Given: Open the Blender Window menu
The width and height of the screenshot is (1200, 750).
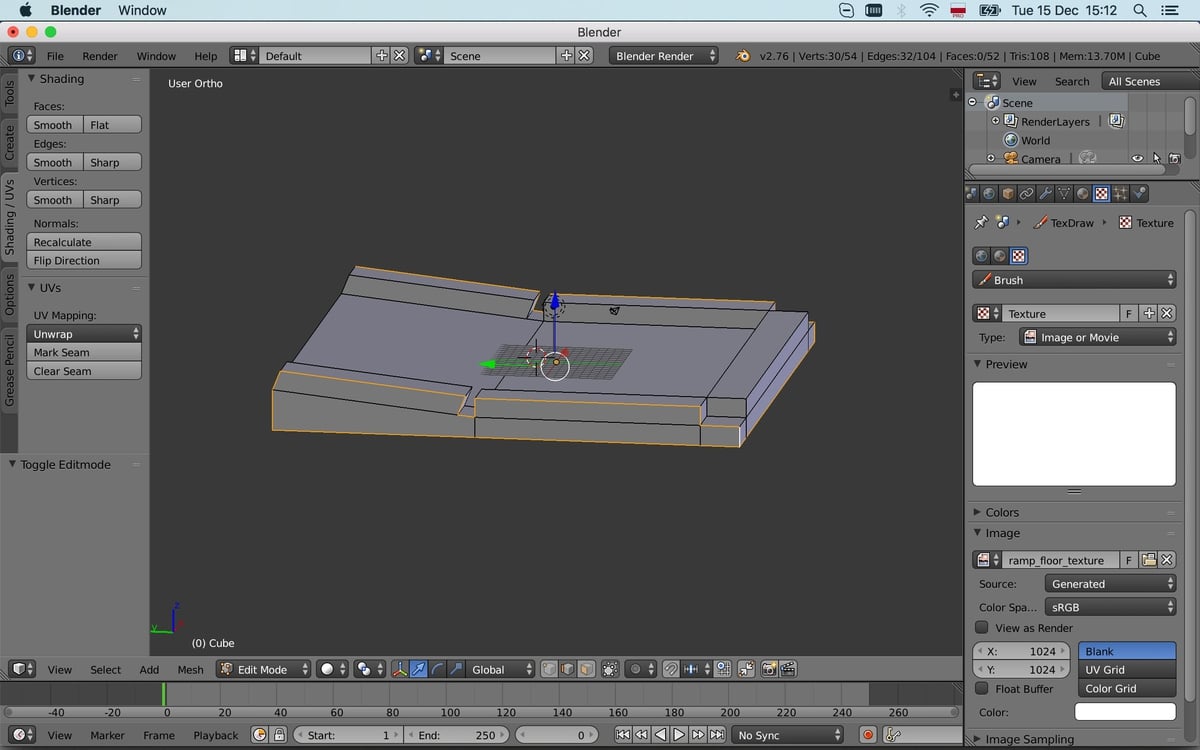Looking at the screenshot, I should point(141,10).
